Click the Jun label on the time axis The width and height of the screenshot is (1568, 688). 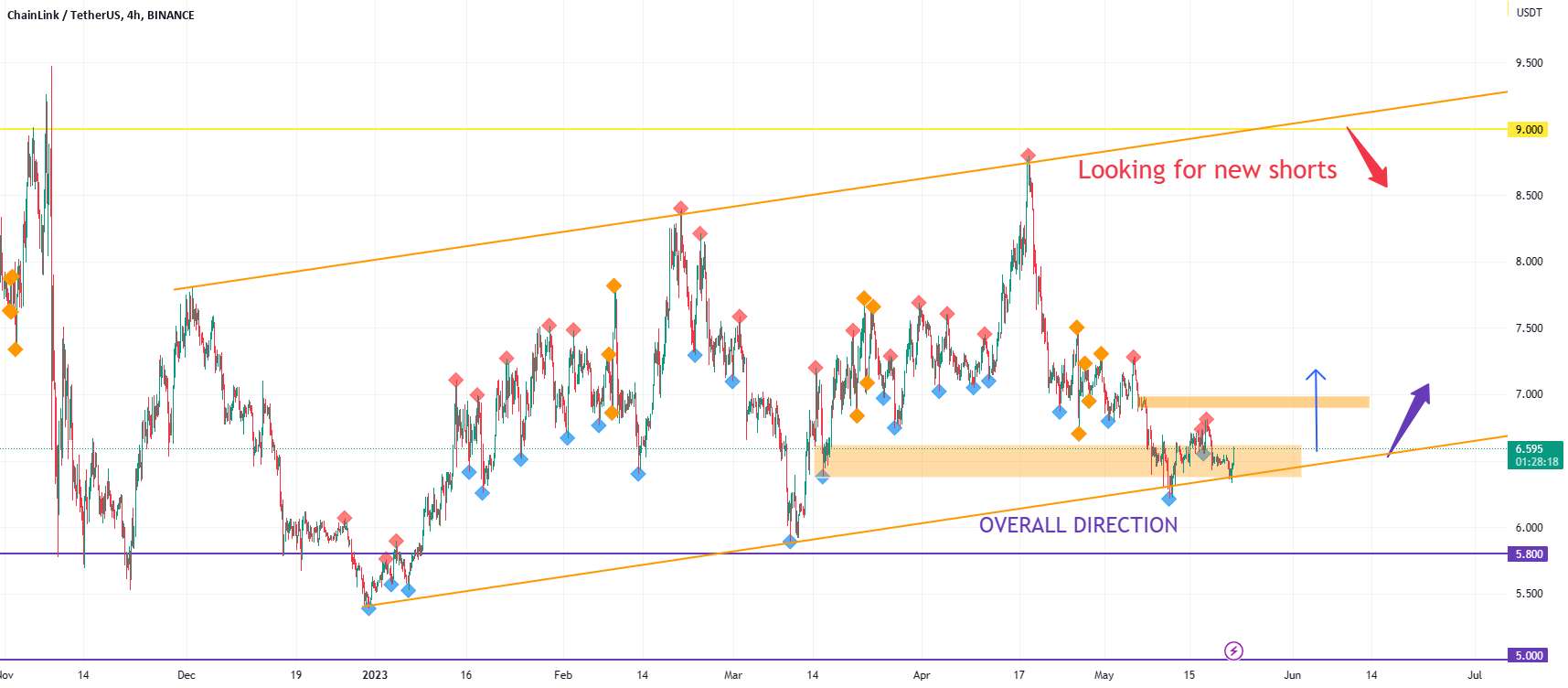[1293, 675]
